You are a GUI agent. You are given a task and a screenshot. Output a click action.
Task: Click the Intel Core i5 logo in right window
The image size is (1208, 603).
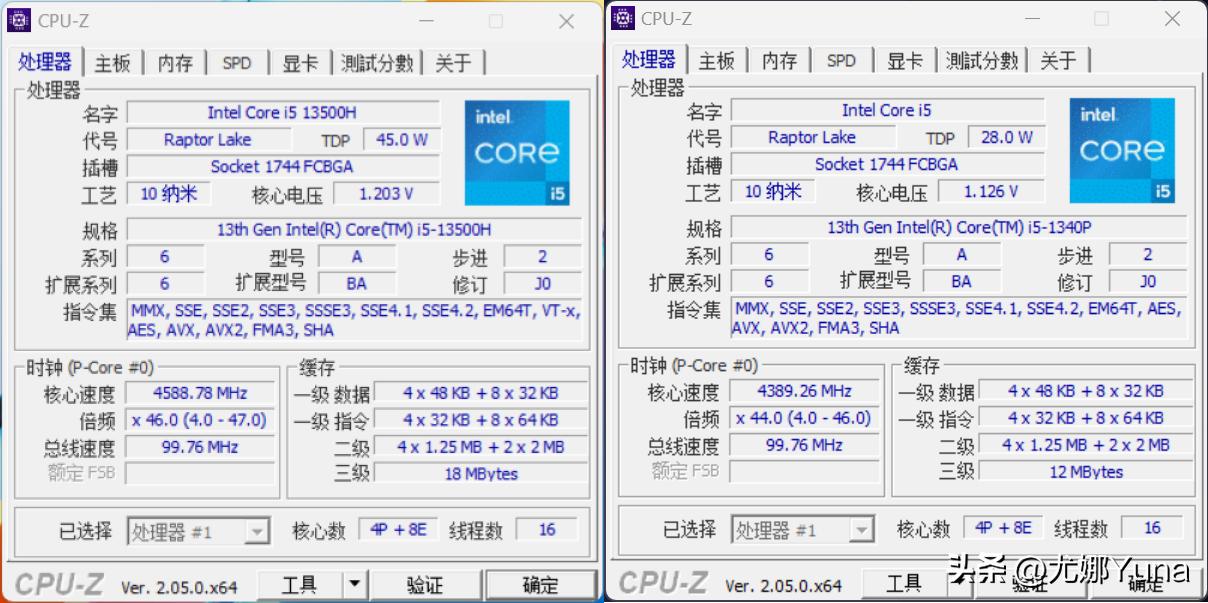(x=1121, y=151)
